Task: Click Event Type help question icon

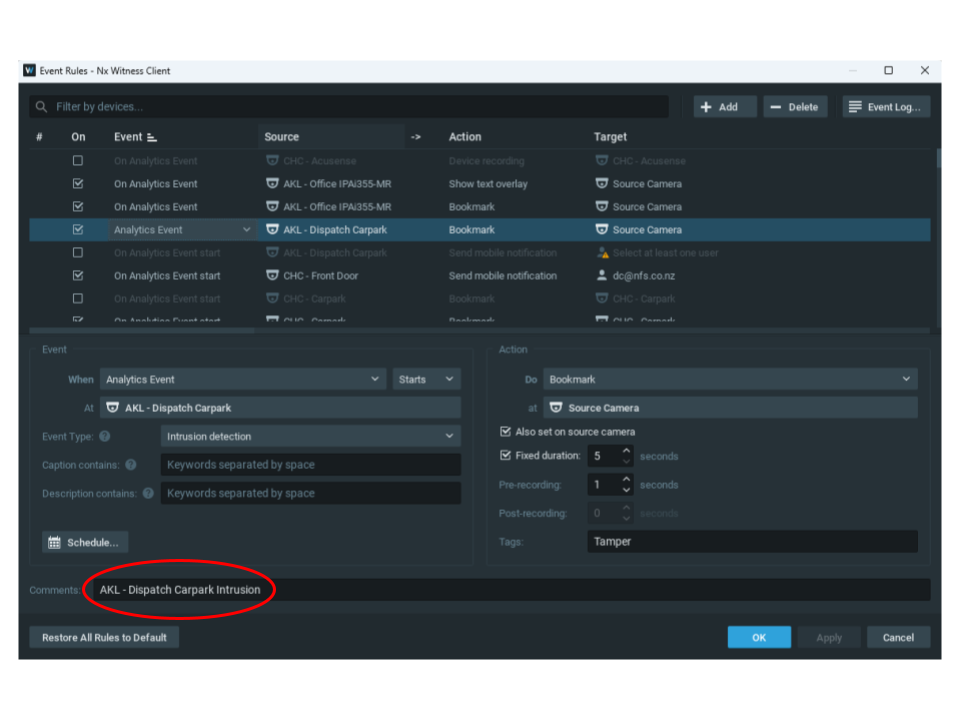Action: [x=105, y=437]
